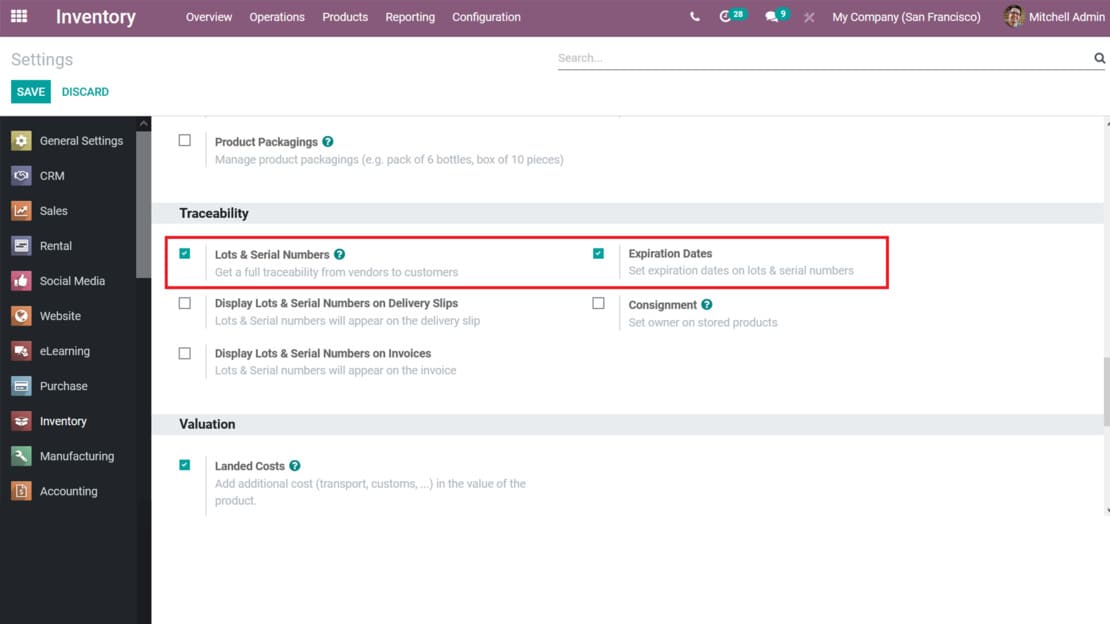Open the conversations chat icon

click(x=771, y=17)
